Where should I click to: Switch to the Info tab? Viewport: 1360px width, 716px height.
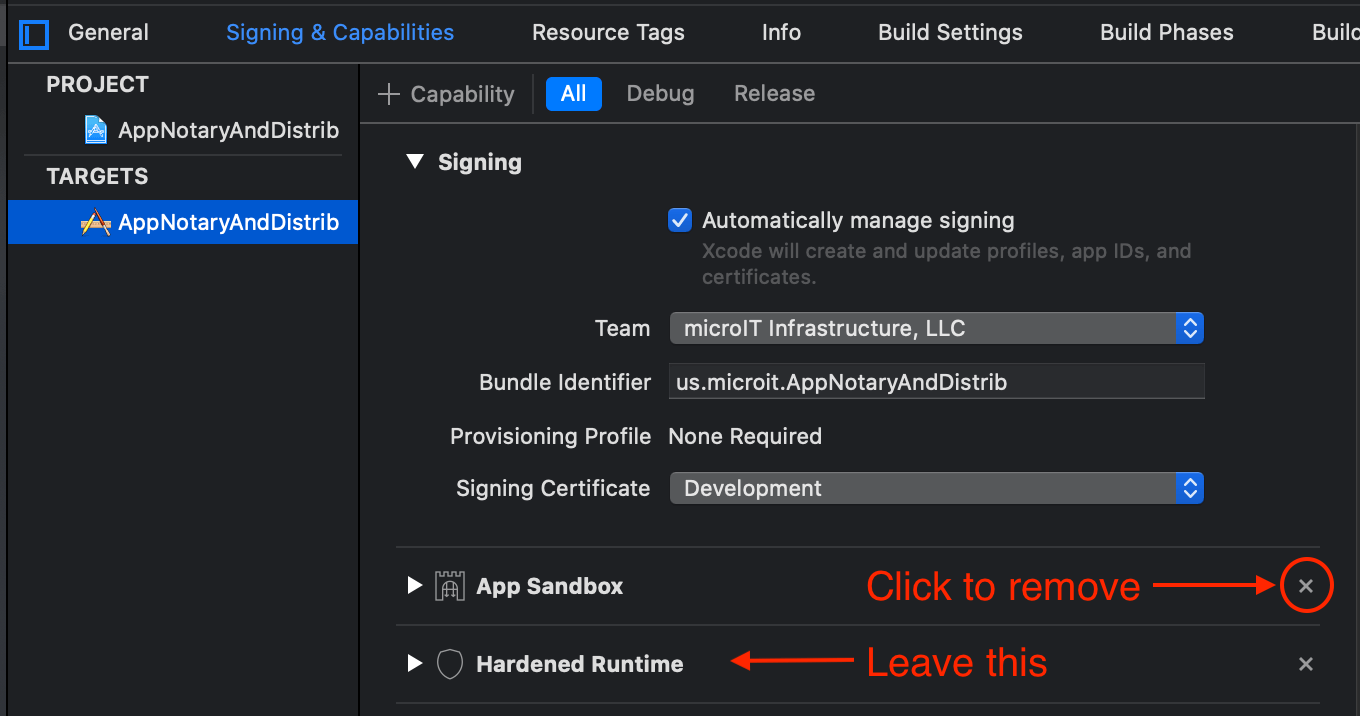tap(781, 32)
